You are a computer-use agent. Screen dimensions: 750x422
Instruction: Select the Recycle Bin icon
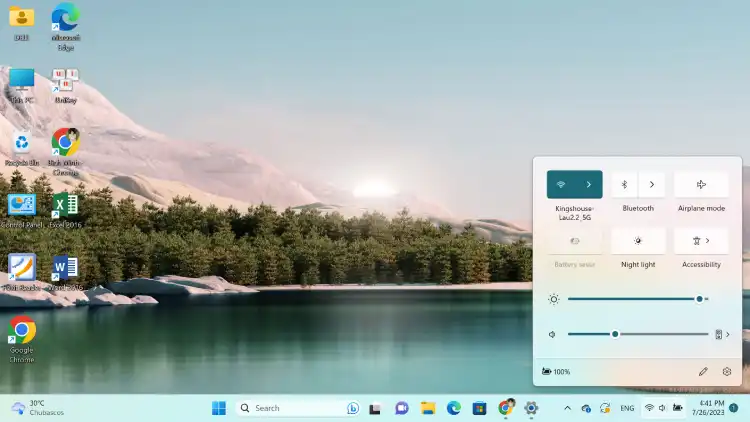[22, 148]
